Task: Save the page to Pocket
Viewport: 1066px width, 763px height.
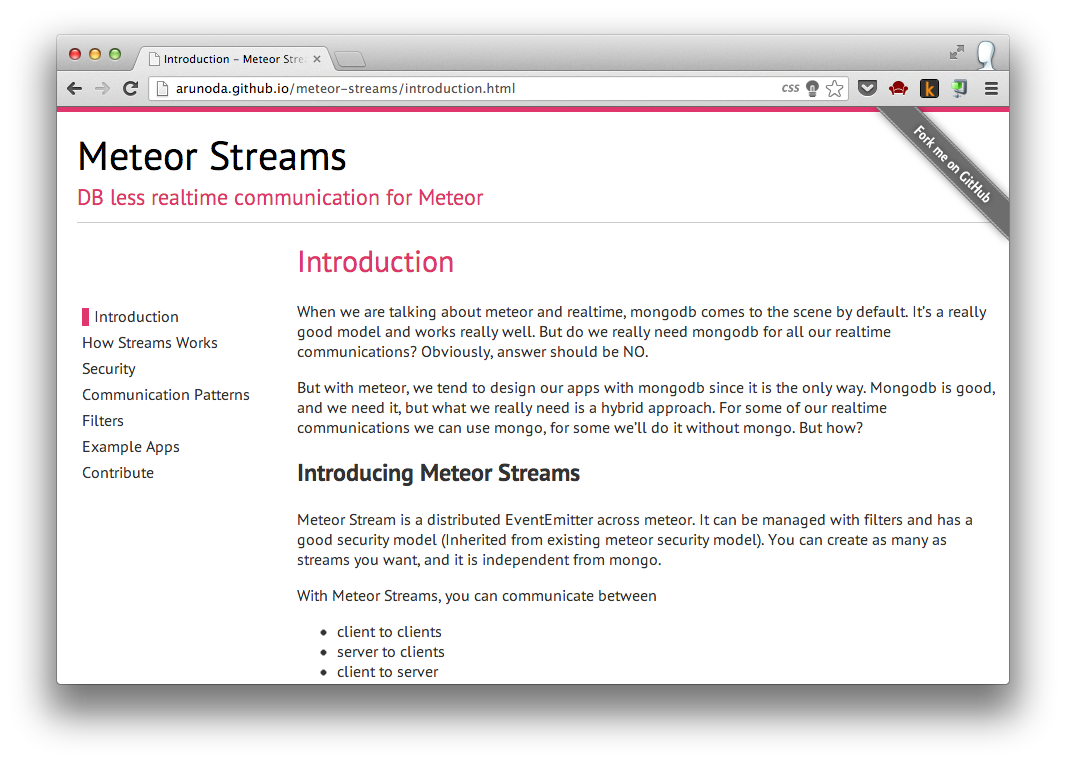Action: point(867,88)
